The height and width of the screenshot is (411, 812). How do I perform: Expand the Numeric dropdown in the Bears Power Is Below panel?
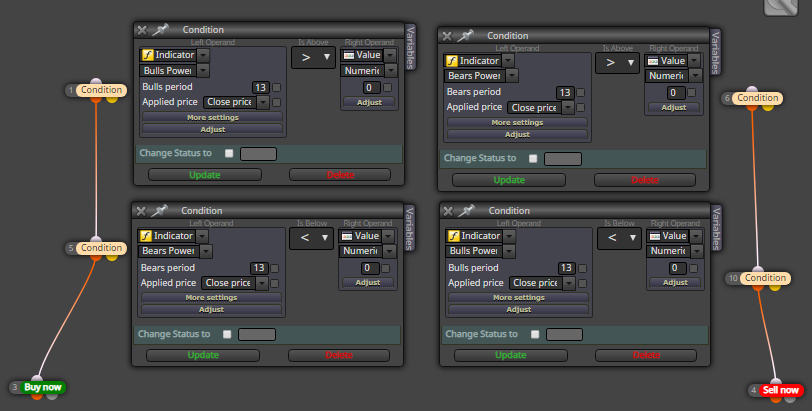tap(389, 252)
